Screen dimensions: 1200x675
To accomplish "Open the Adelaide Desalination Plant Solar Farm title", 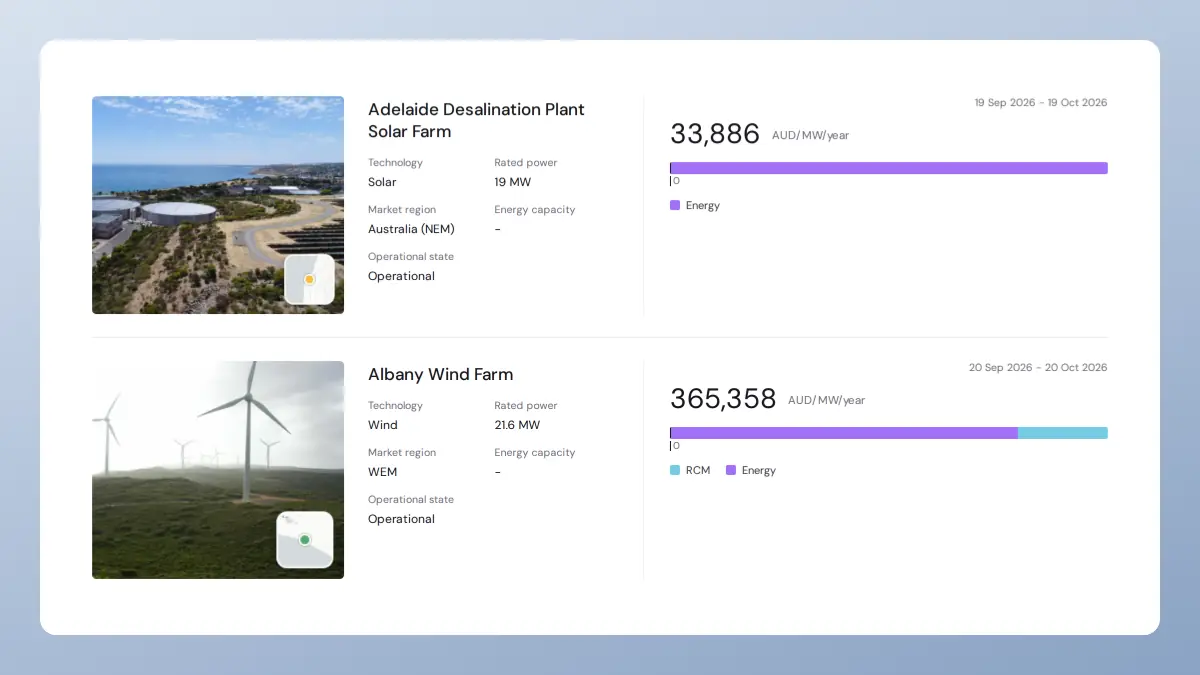I will 476,120.
